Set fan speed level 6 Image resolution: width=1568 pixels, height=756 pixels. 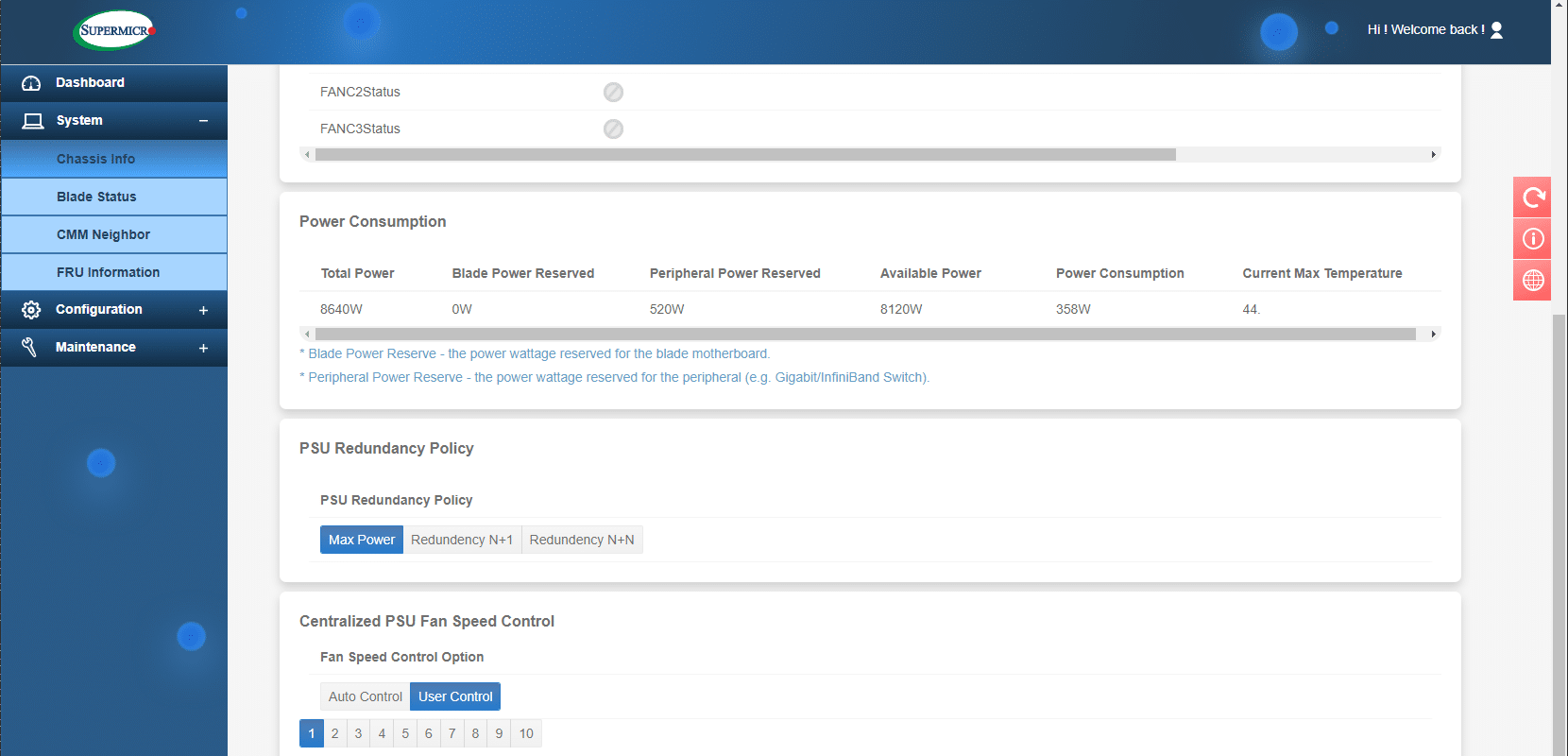[x=428, y=733]
